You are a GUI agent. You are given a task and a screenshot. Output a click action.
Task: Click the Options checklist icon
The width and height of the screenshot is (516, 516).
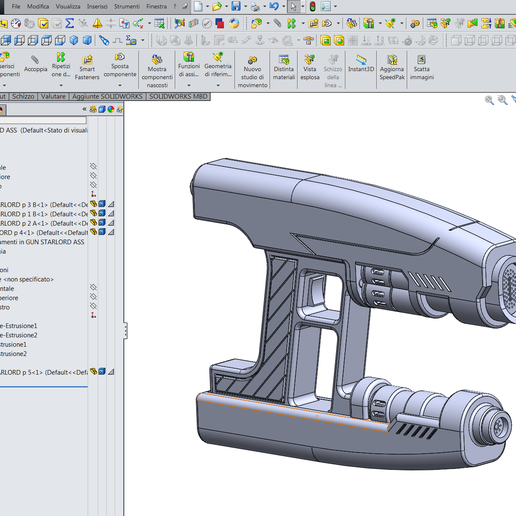point(326,6)
